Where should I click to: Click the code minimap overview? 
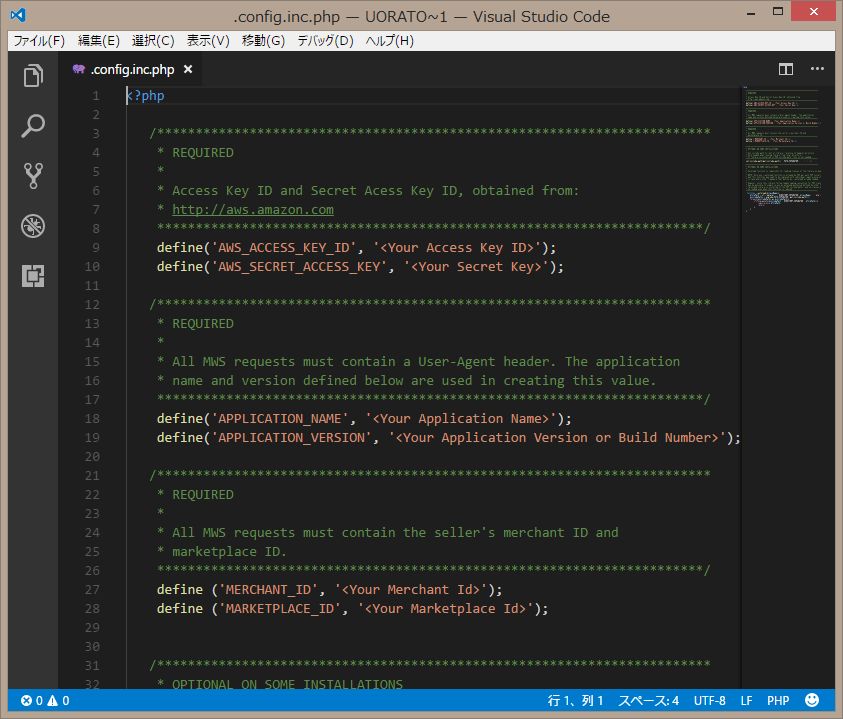click(x=783, y=150)
